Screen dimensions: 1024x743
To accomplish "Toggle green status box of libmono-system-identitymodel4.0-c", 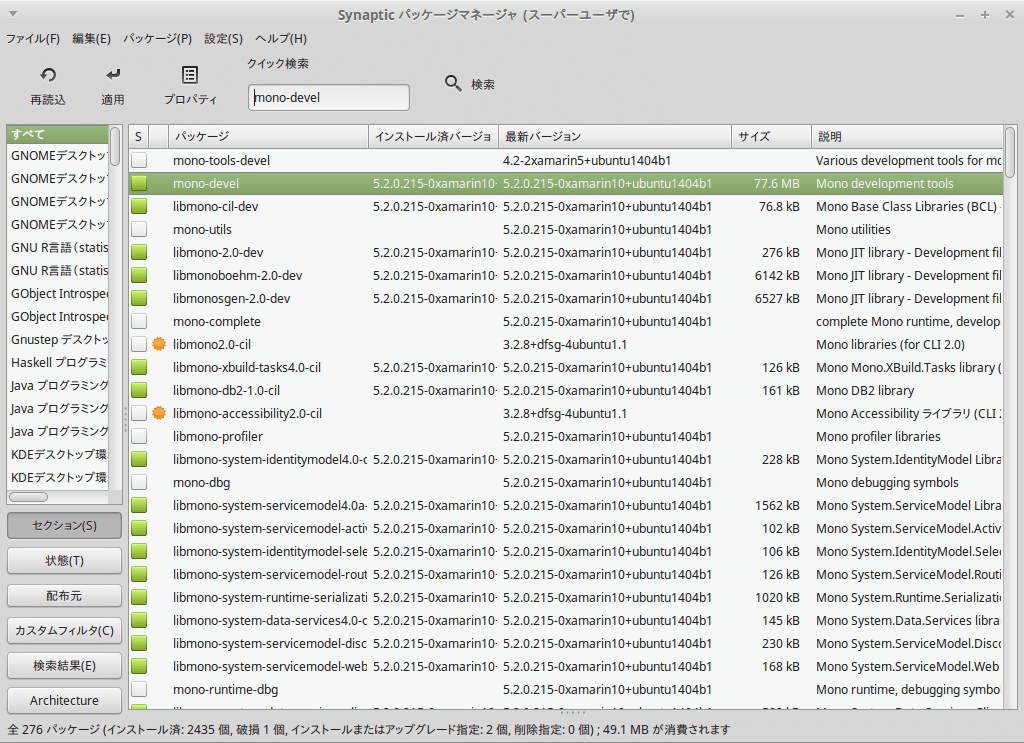I will [138, 459].
